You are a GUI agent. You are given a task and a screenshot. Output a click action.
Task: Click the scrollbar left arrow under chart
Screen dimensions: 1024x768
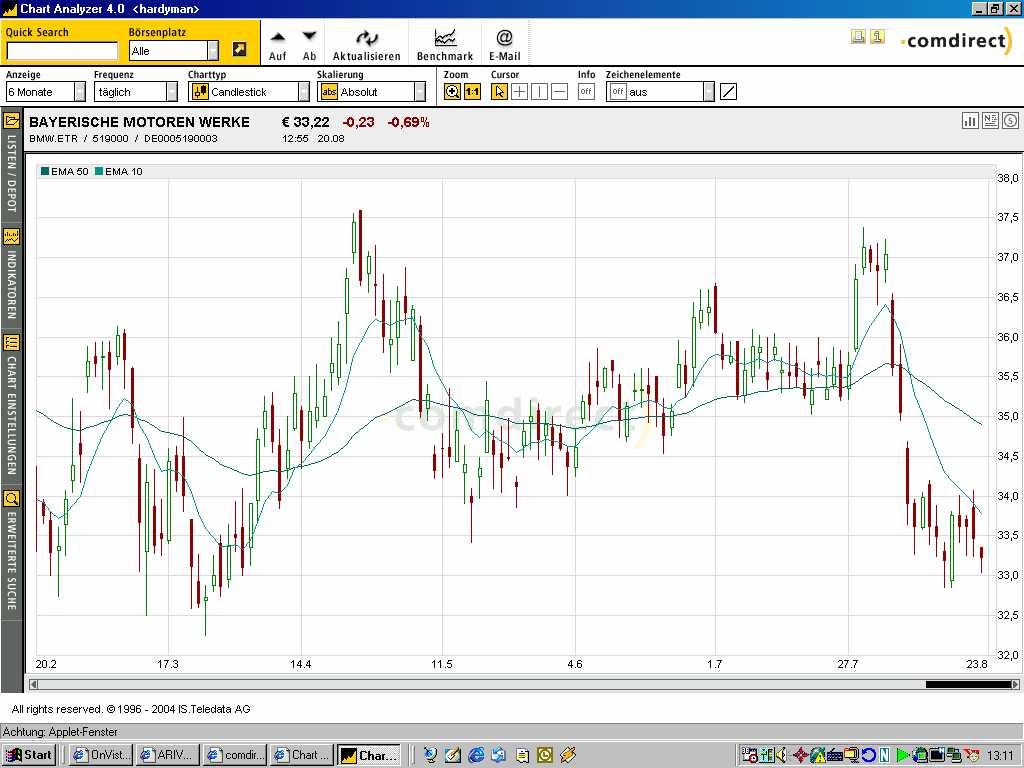click(x=33, y=684)
